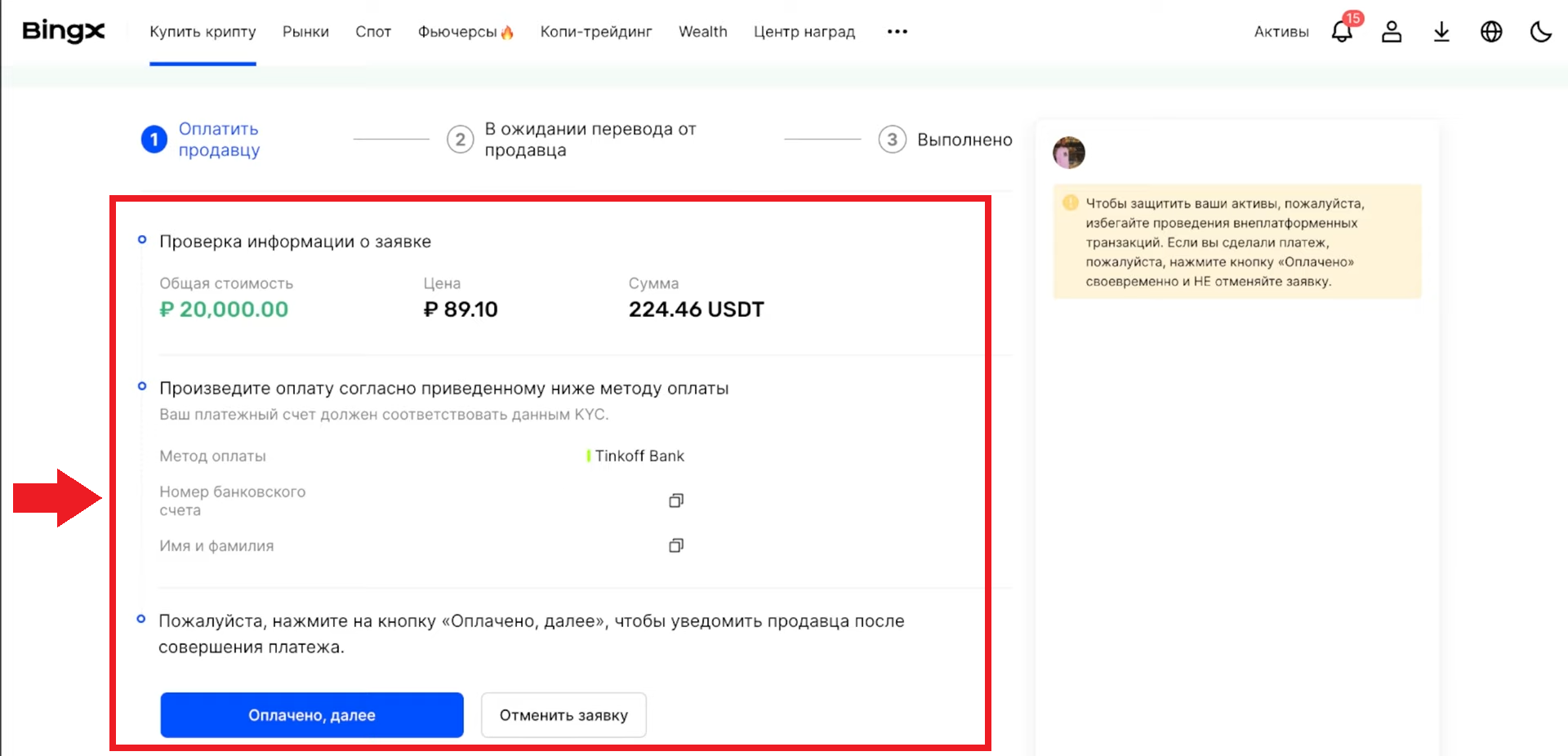The image size is (1568, 756).
Task: Click amount 224.46 USDT
Action: 697,309
